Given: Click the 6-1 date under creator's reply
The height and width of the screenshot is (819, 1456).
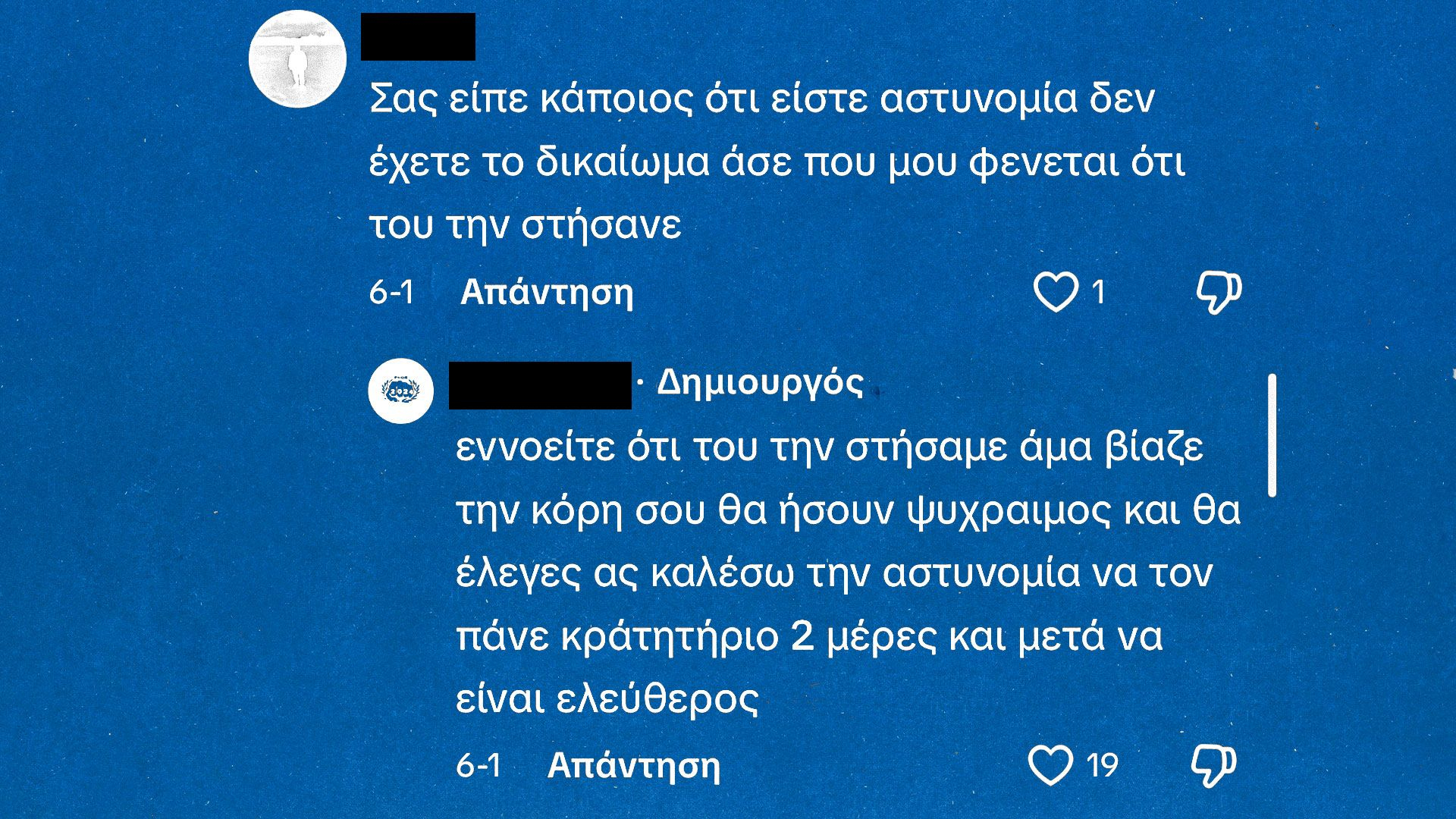Looking at the screenshot, I should point(479,765).
